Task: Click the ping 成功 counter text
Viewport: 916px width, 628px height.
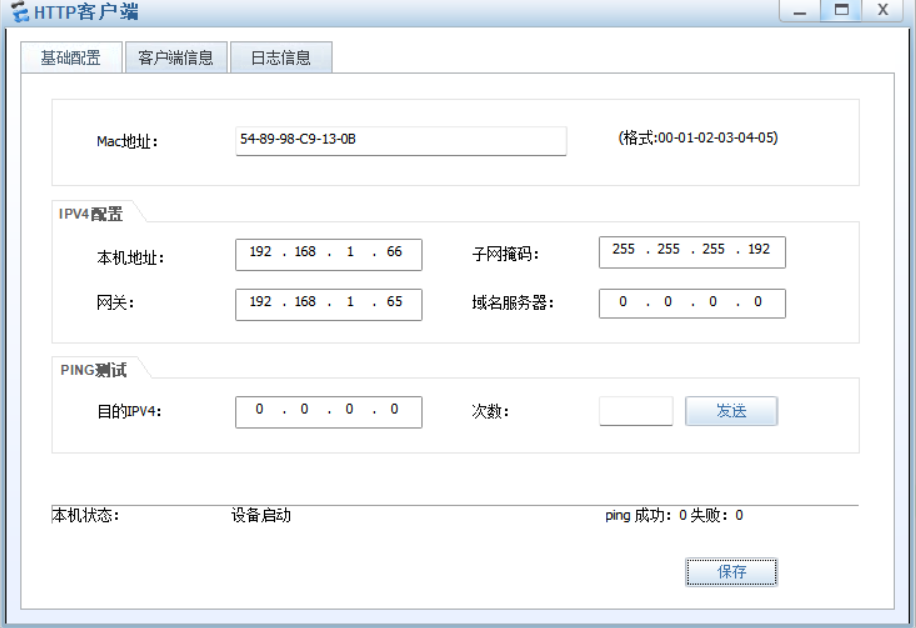Action: click(x=674, y=515)
